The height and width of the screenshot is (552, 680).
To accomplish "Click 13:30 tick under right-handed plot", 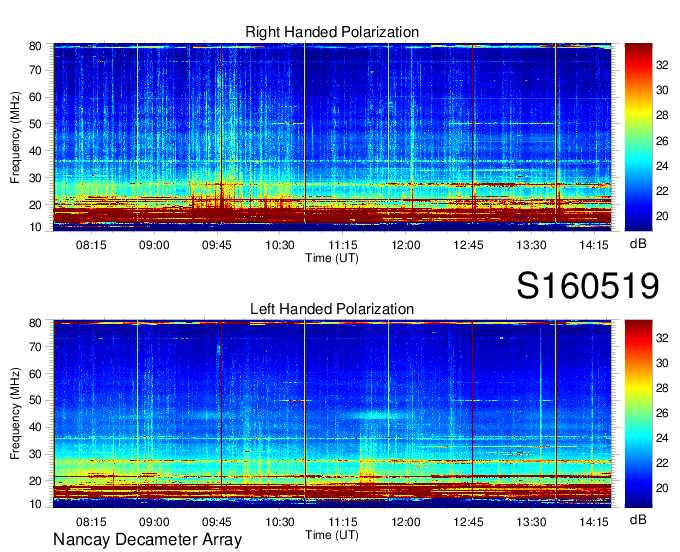I will 531,245.
